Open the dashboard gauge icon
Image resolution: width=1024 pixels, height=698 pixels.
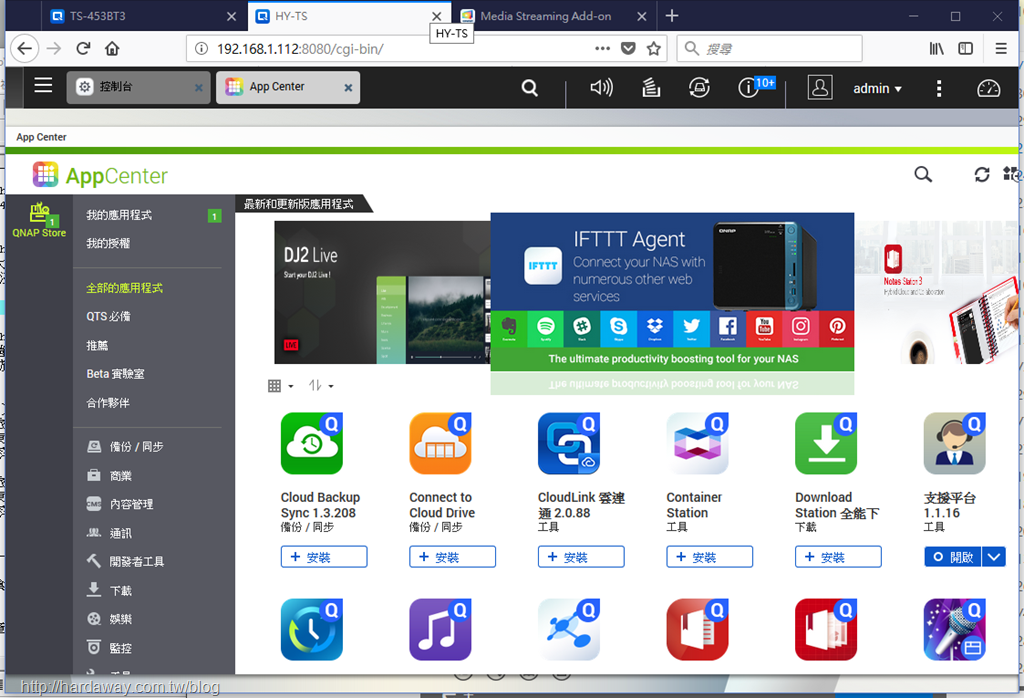[988, 88]
